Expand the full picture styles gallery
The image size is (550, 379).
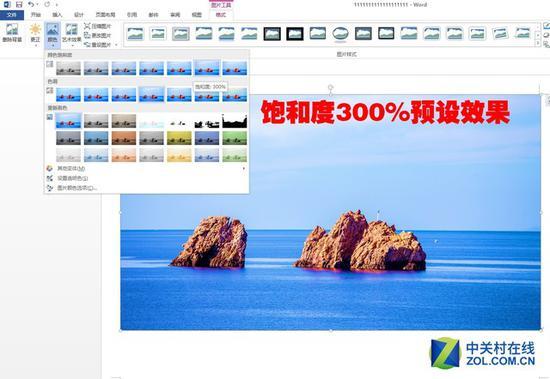538,43
